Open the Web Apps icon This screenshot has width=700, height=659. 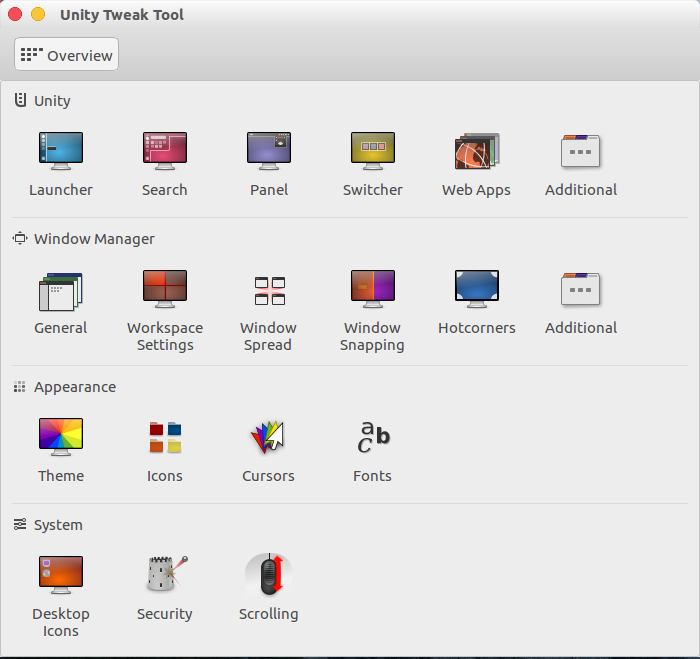click(476, 151)
